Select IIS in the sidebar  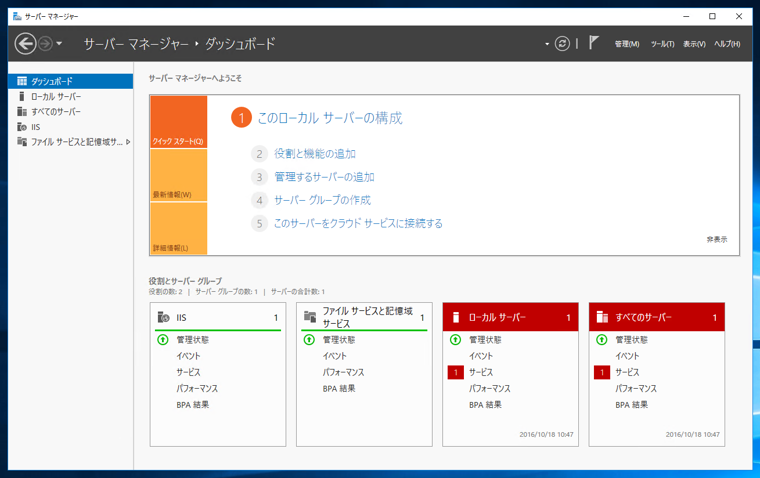[70, 127]
